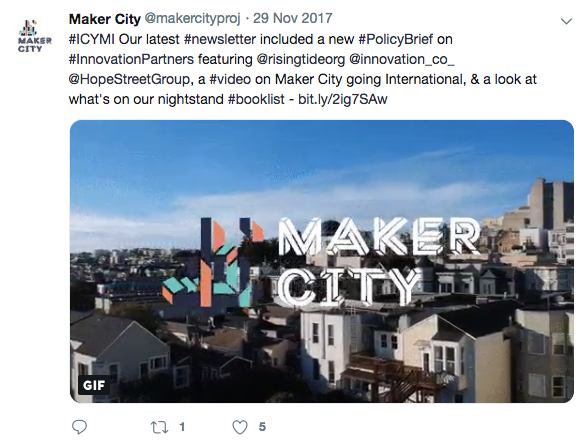Open the 29 Nov 2017 timestamp
Image resolution: width=581 pixels, height=440 pixels.
[292, 19]
